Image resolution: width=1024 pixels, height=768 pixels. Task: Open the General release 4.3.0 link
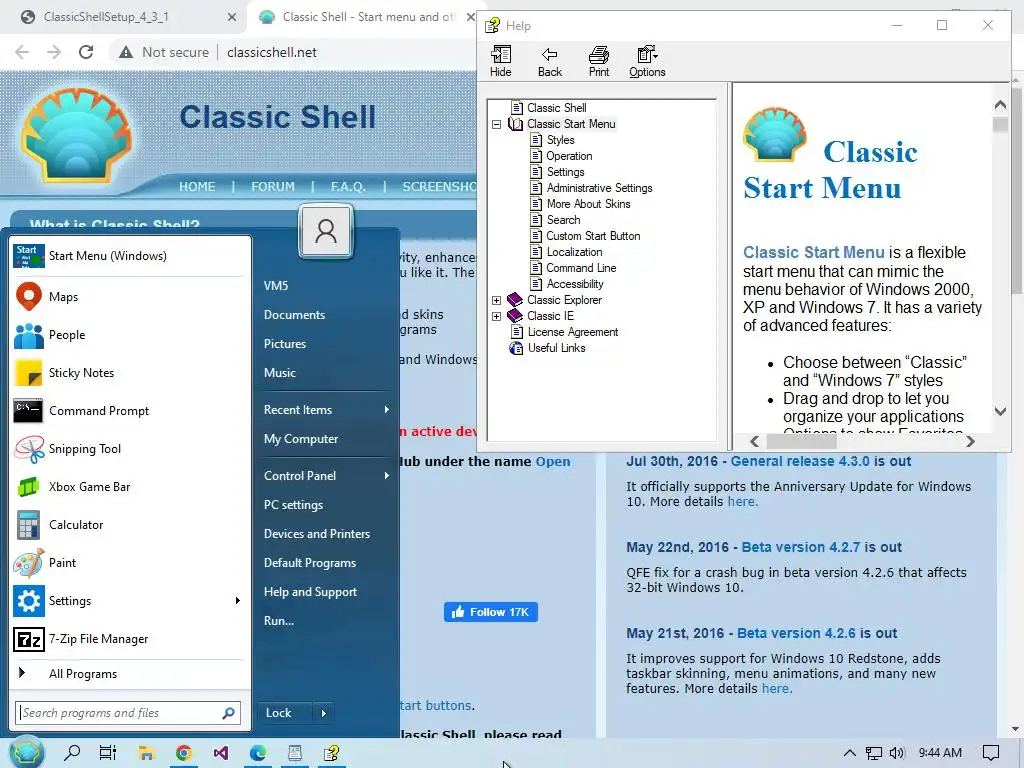(x=800, y=461)
